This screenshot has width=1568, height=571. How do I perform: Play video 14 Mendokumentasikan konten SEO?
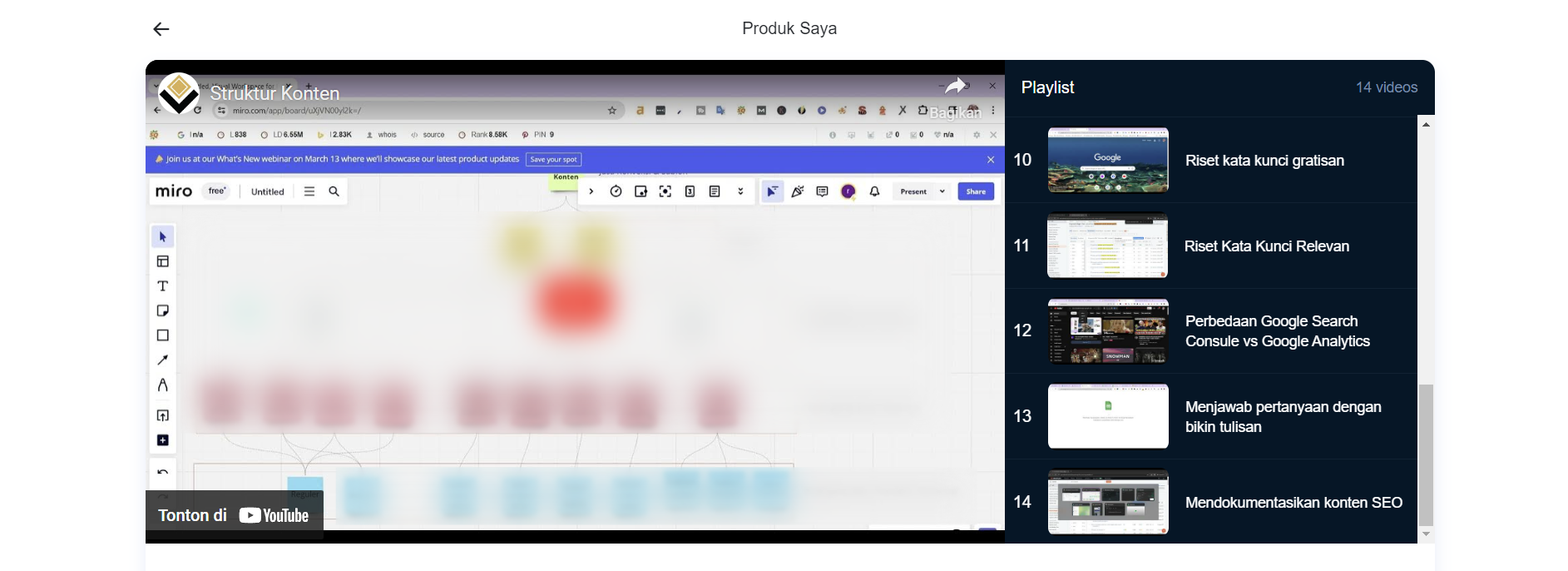point(1210,502)
